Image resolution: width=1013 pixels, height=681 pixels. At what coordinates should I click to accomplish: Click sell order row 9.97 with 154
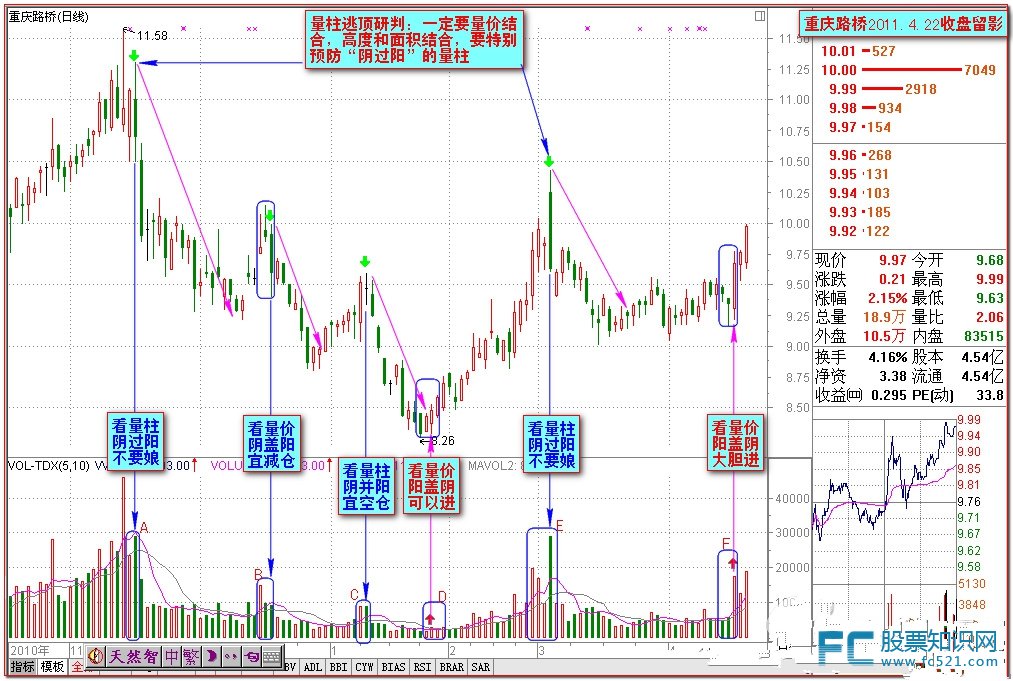pos(859,127)
